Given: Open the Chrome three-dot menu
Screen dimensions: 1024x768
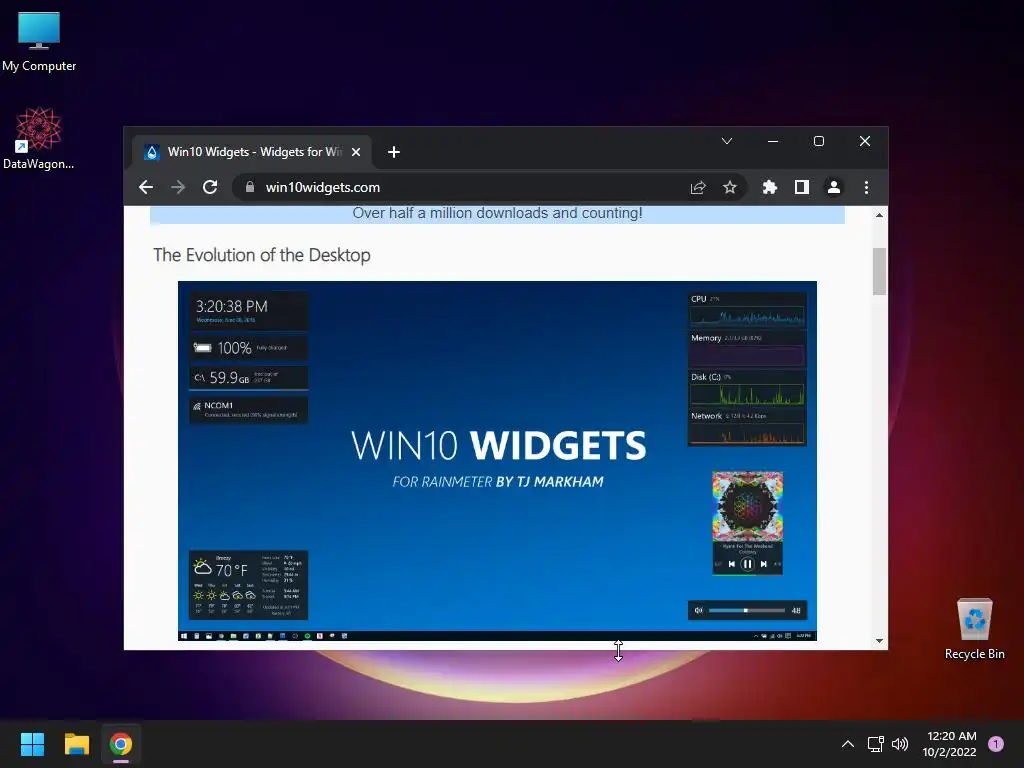Looking at the screenshot, I should pyautogui.click(x=867, y=187).
